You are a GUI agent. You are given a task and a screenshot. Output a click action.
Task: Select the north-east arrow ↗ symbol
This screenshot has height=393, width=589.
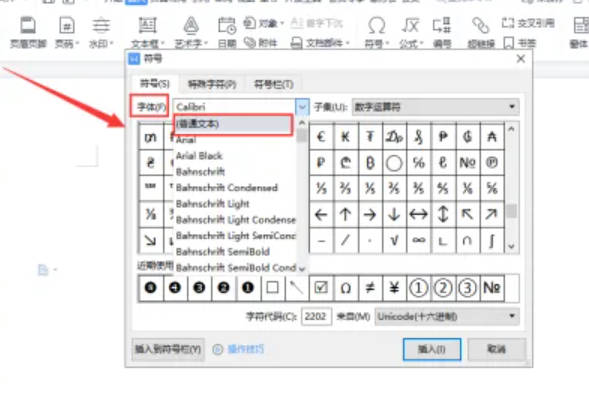tap(492, 215)
